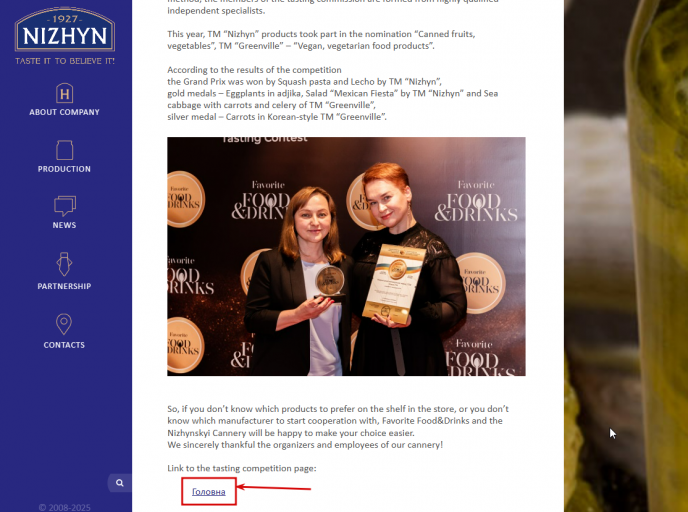Click the News speech bubbles icon
The width and height of the screenshot is (688, 512).
tap(64, 206)
